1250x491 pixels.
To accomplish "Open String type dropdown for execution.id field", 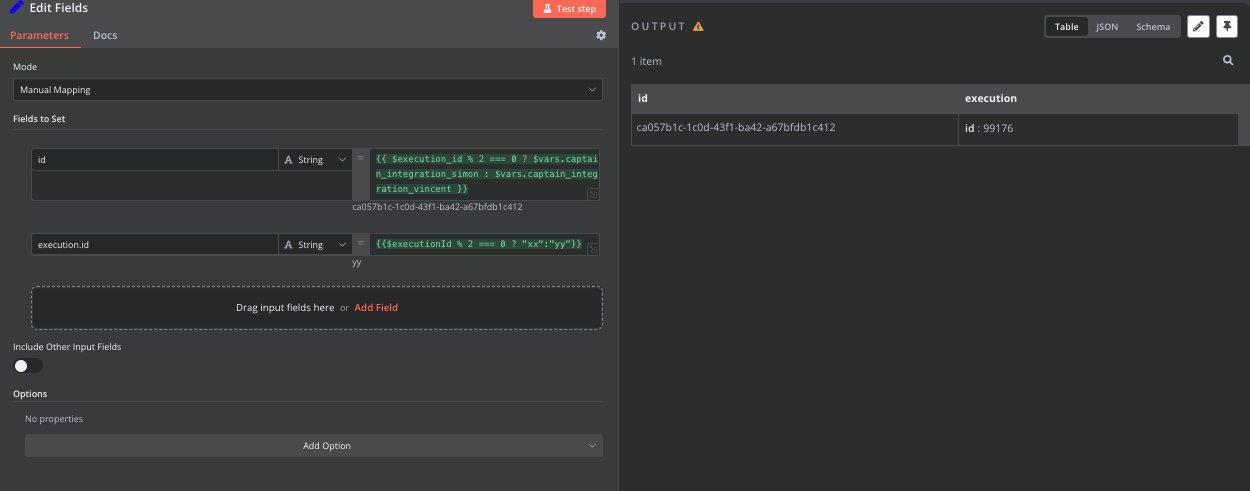I will coord(314,244).
